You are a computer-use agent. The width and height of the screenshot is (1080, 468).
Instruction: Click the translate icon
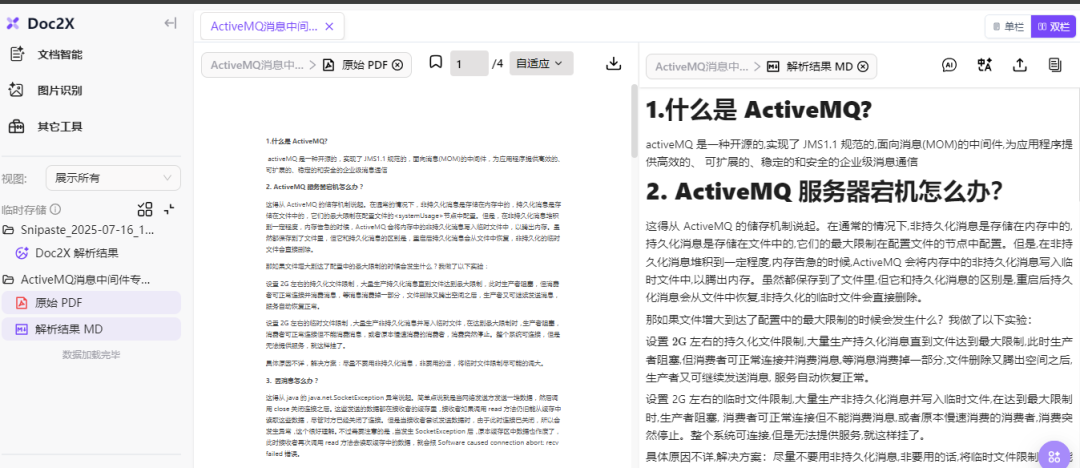point(984,65)
